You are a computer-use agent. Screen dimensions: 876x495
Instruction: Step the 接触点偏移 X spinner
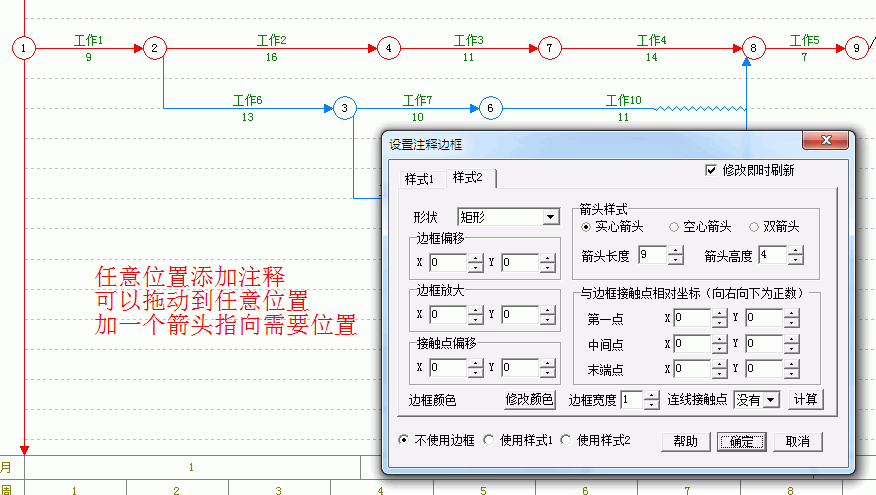475,367
